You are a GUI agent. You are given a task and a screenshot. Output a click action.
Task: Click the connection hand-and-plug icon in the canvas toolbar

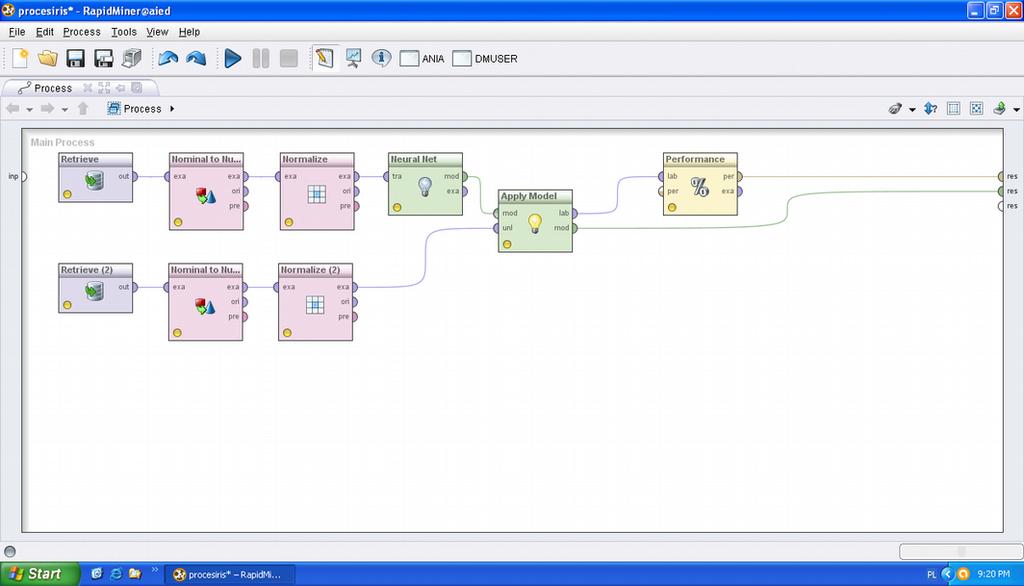click(x=895, y=108)
